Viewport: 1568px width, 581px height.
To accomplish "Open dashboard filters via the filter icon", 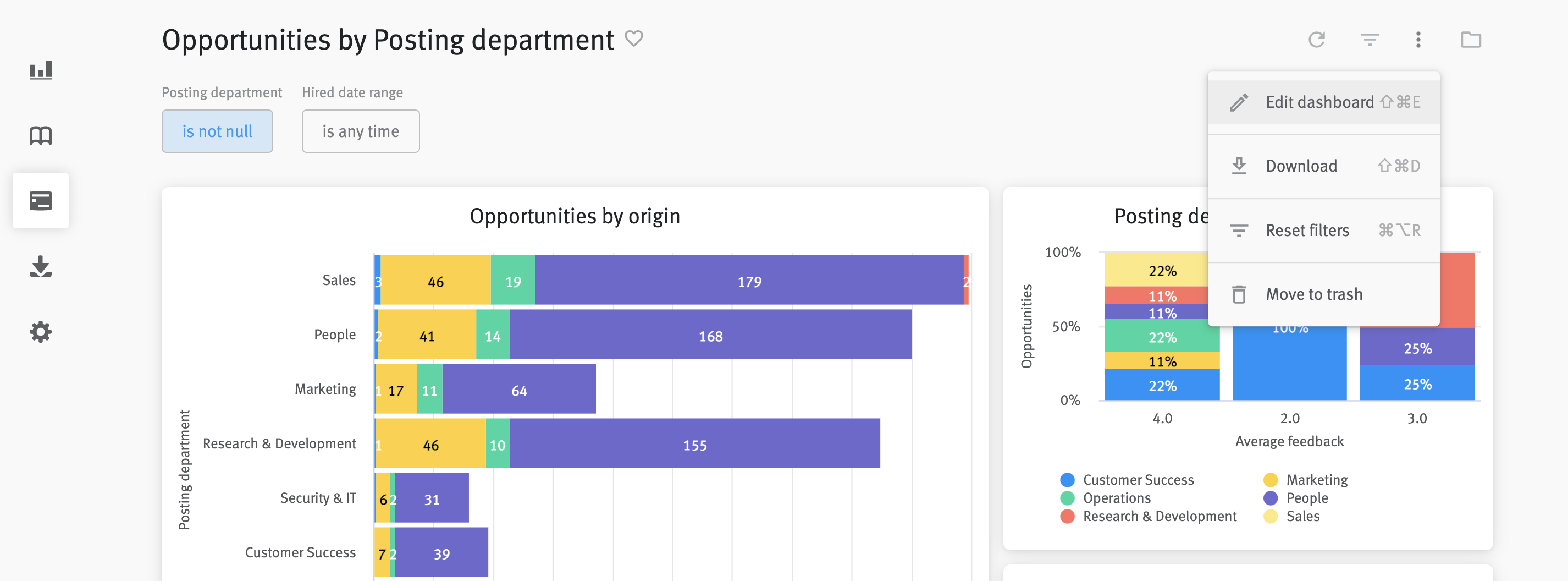I will [x=1370, y=40].
